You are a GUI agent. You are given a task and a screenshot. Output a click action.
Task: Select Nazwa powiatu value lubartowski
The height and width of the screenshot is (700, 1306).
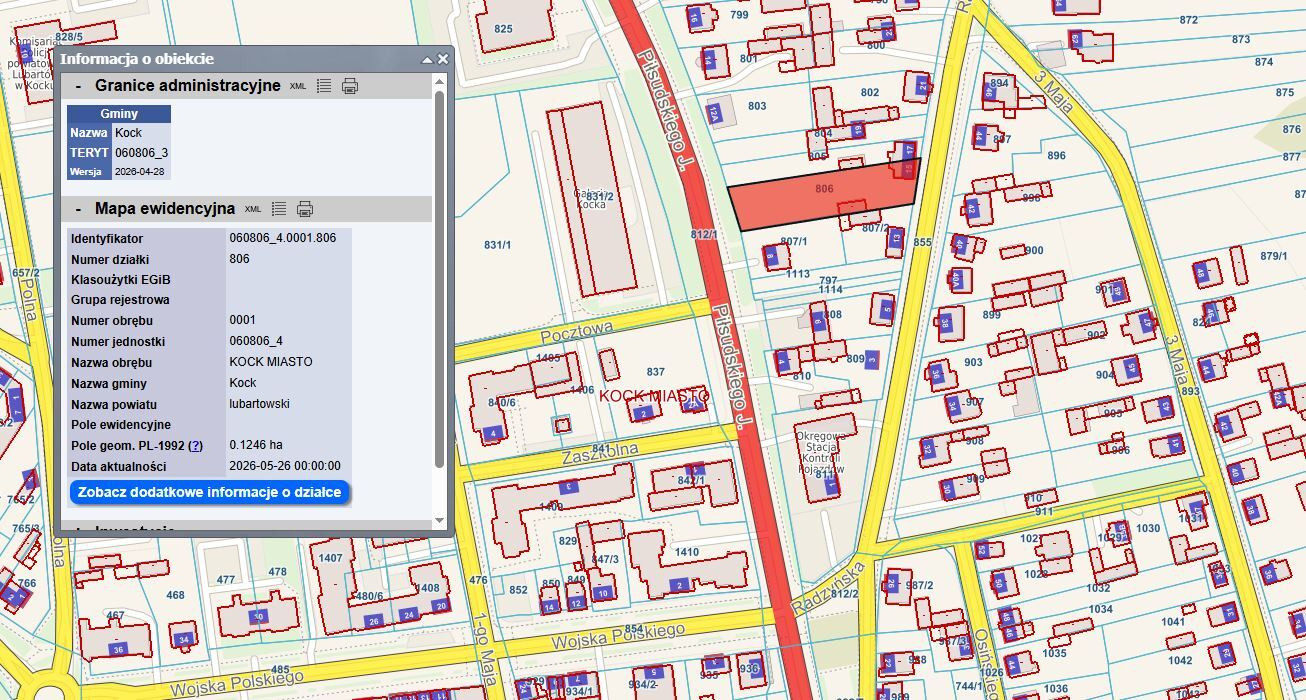259,404
